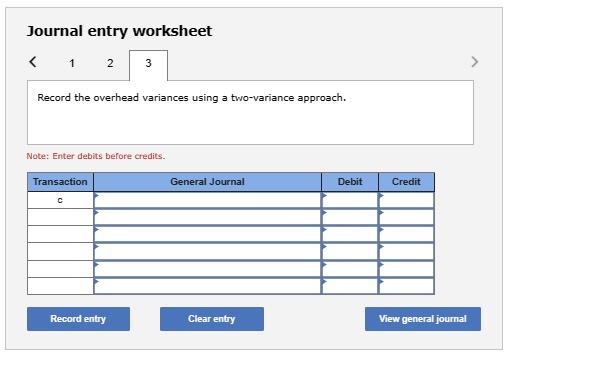
Task: Click Credit field in last row
Action: pyautogui.click(x=406, y=286)
